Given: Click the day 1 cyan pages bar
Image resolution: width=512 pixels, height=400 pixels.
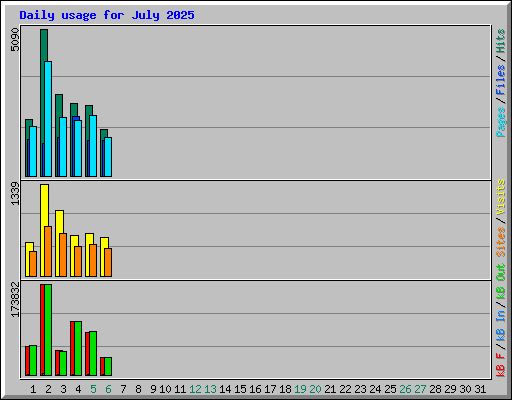Looking at the screenshot, I should pyautogui.click(x=33, y=152).
